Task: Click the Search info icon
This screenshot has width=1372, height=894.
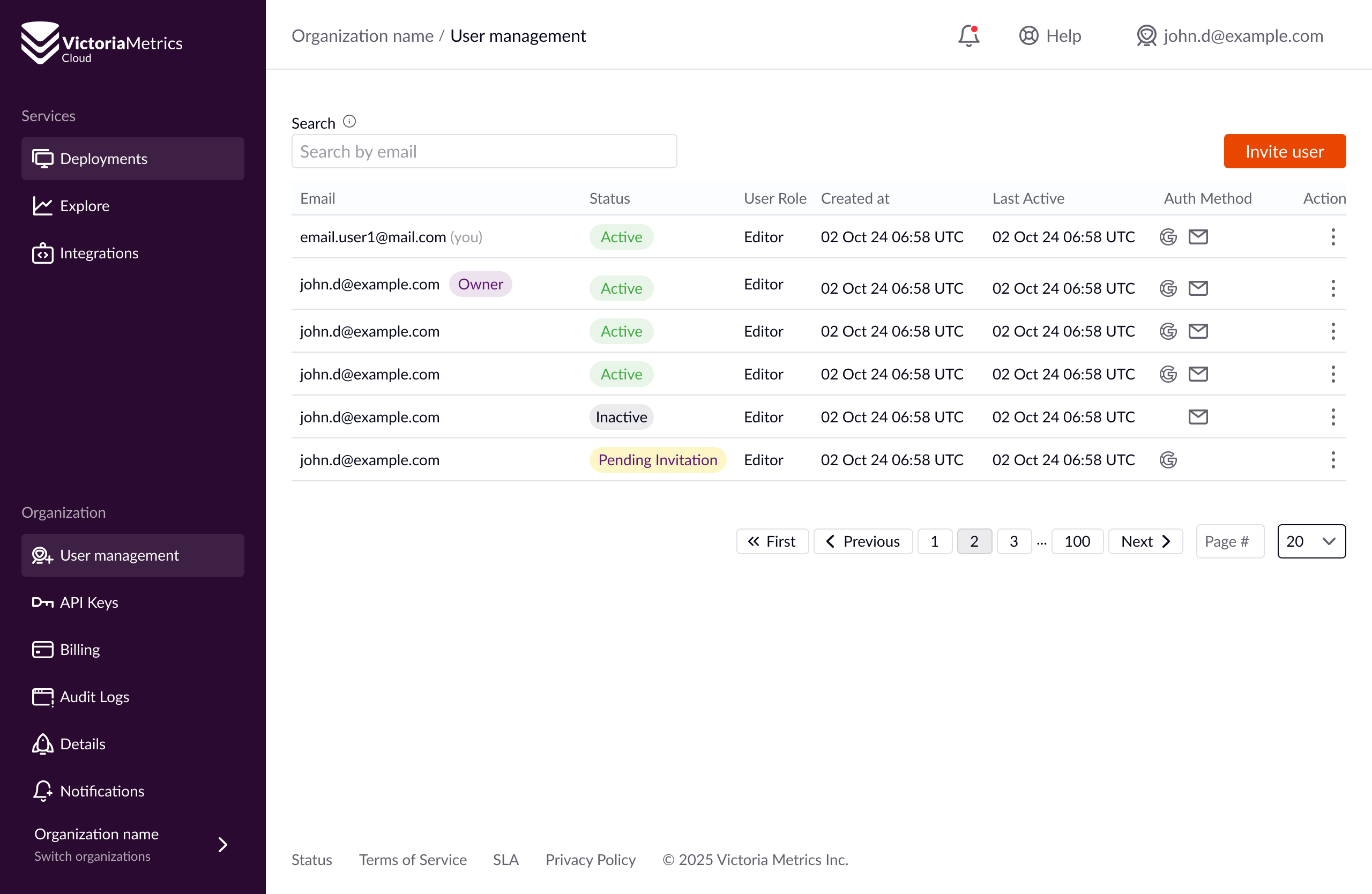Action: 349,122
